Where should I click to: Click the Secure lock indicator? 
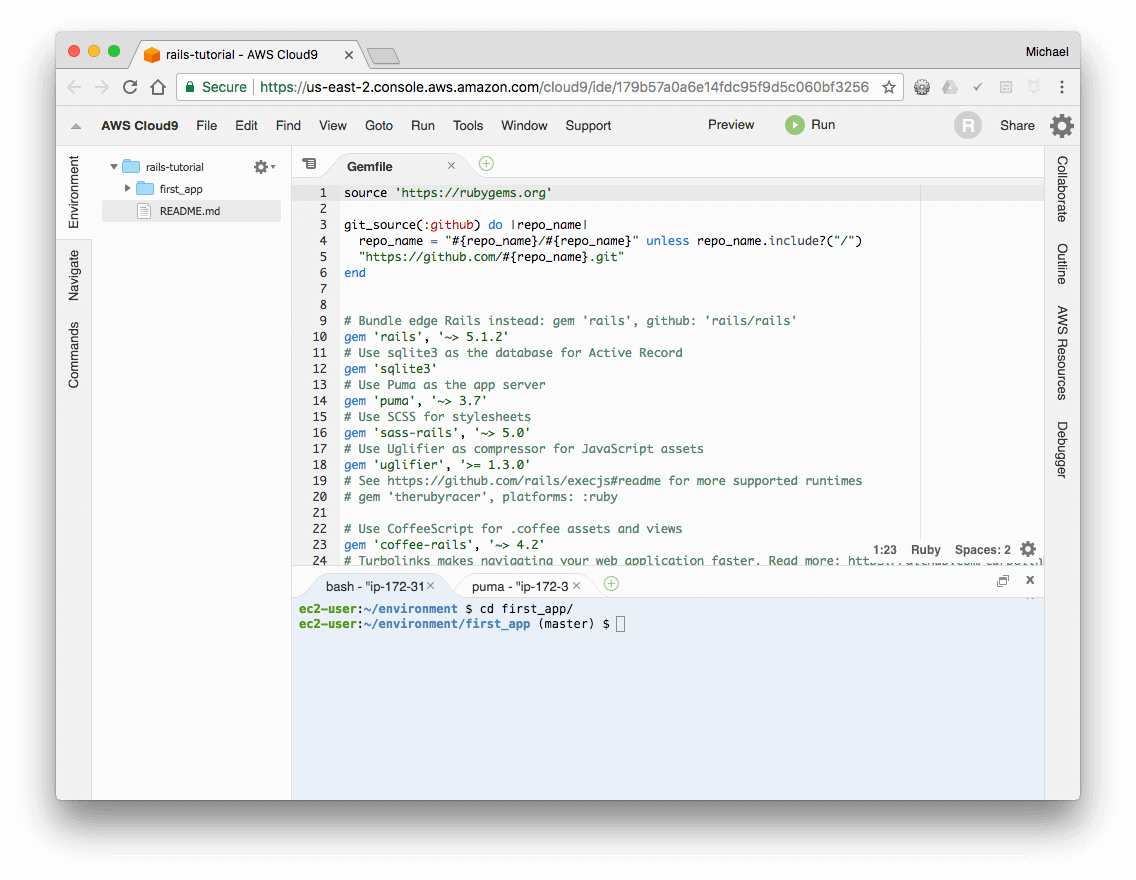(x=215, y=87)
